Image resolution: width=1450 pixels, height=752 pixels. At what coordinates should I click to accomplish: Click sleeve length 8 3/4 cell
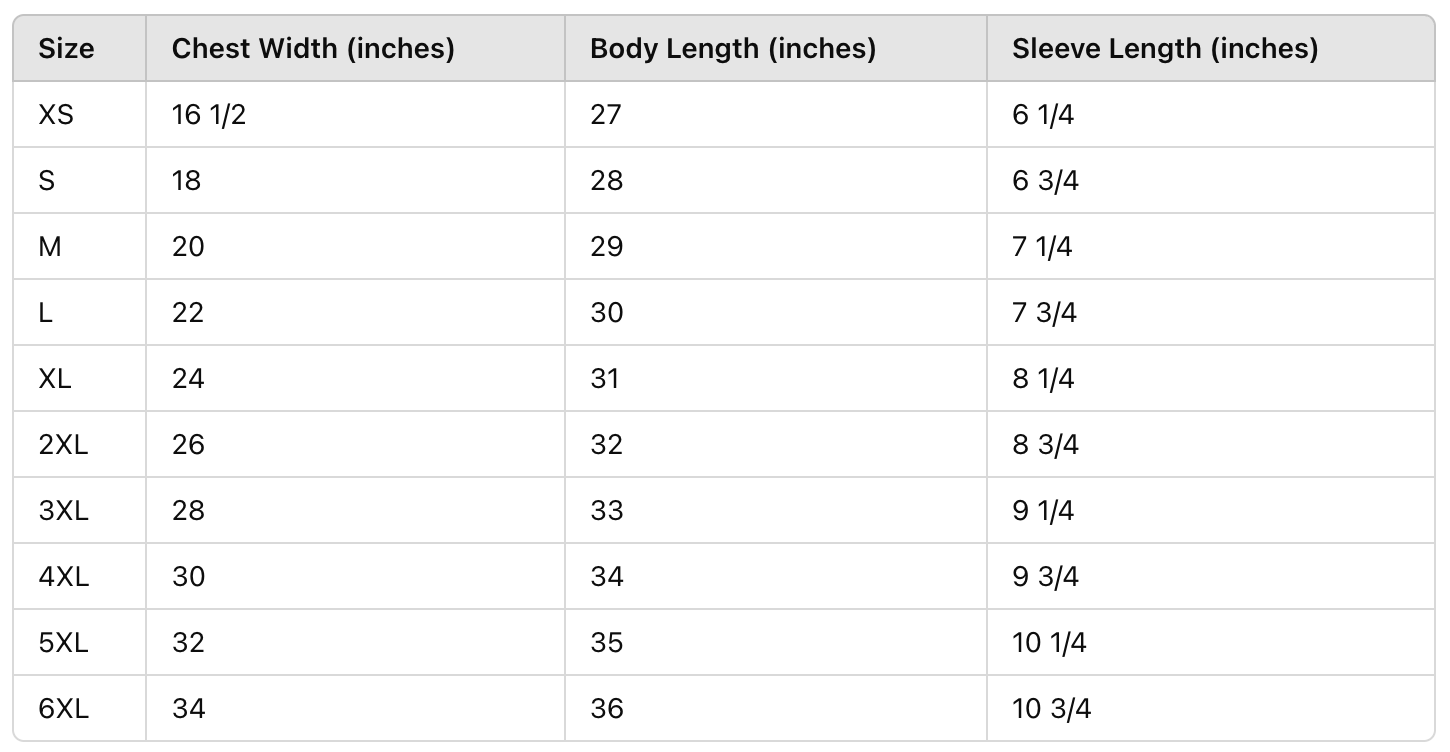1045,445
